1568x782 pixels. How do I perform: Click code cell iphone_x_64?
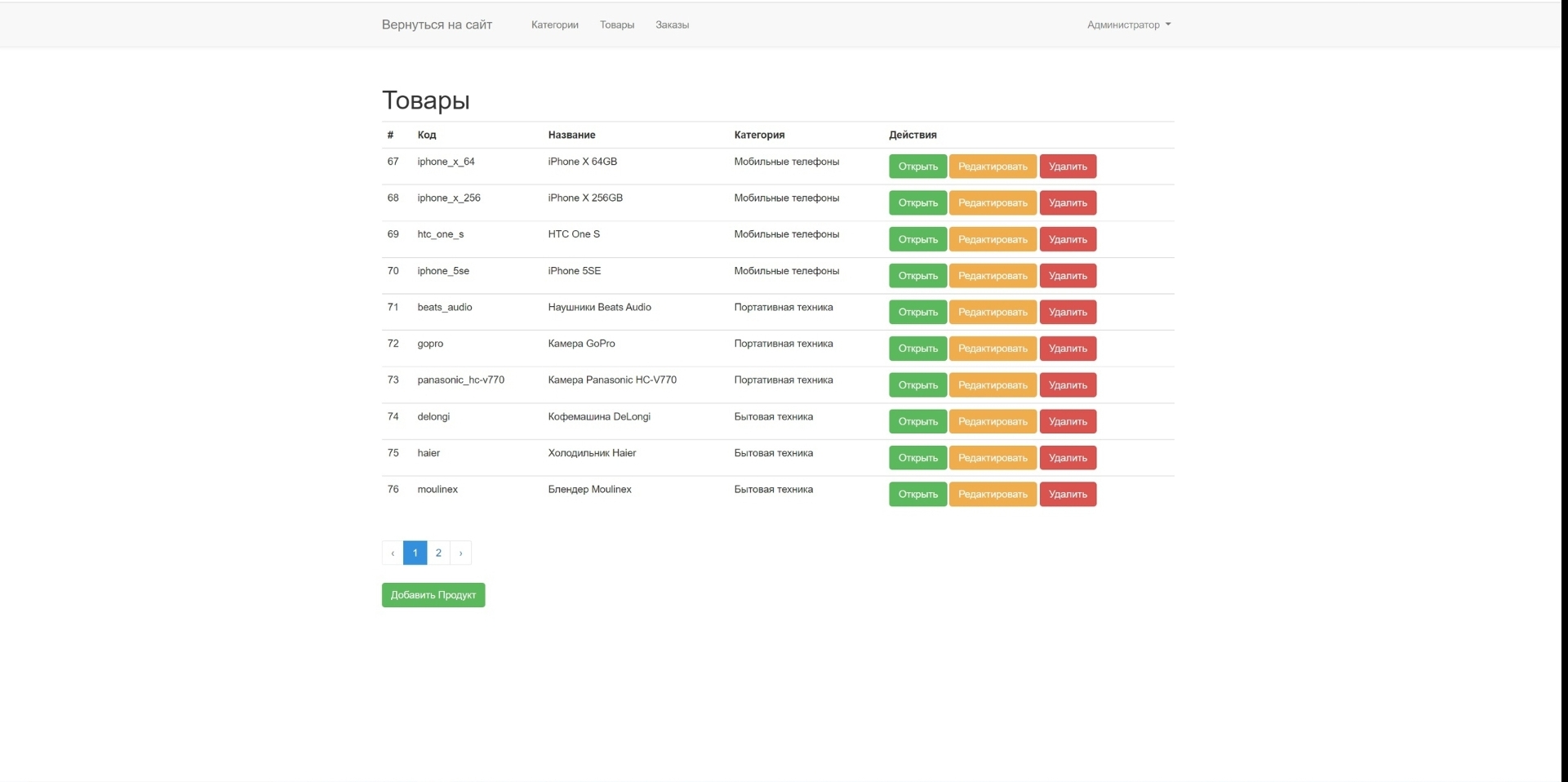[x=446, y=162]
